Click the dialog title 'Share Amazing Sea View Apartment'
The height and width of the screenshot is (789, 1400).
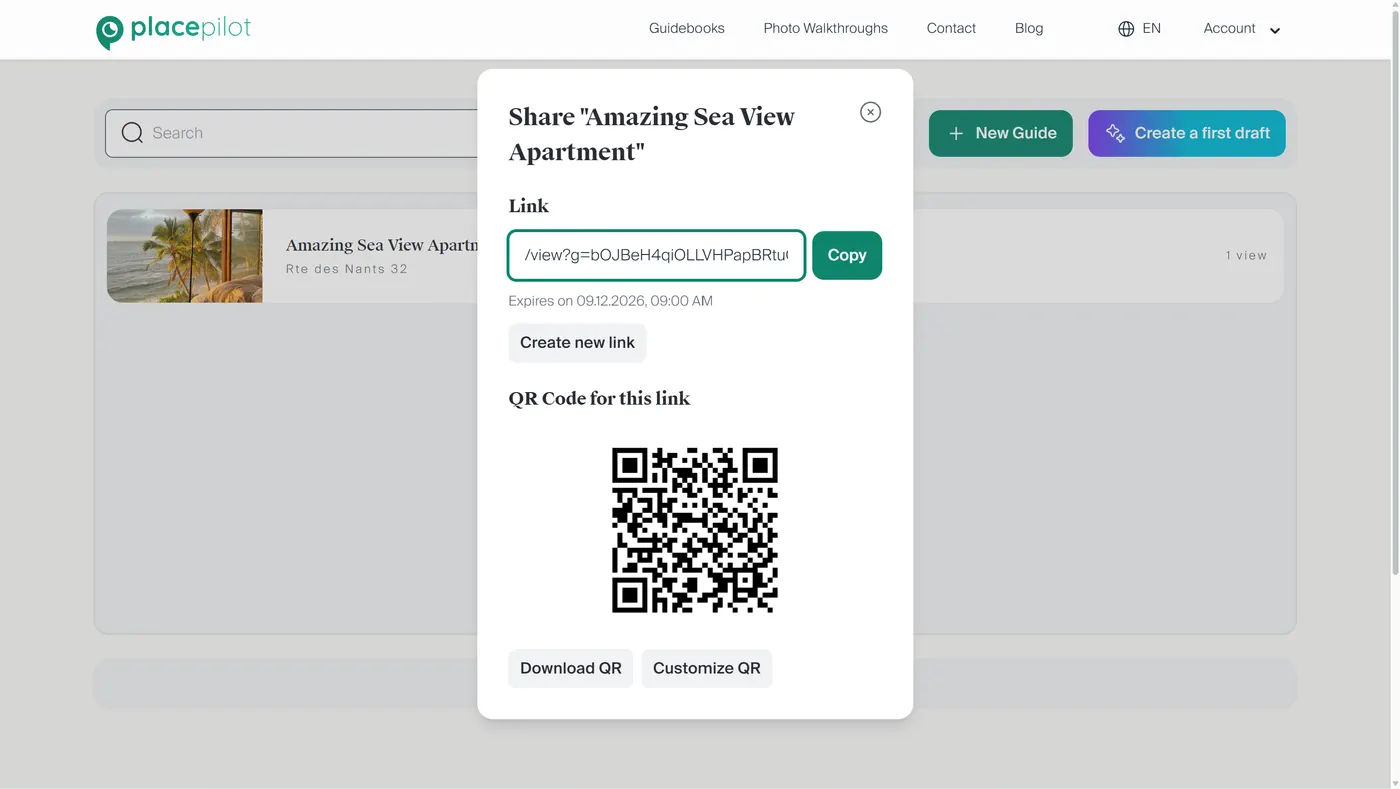(x=651, y=134)
